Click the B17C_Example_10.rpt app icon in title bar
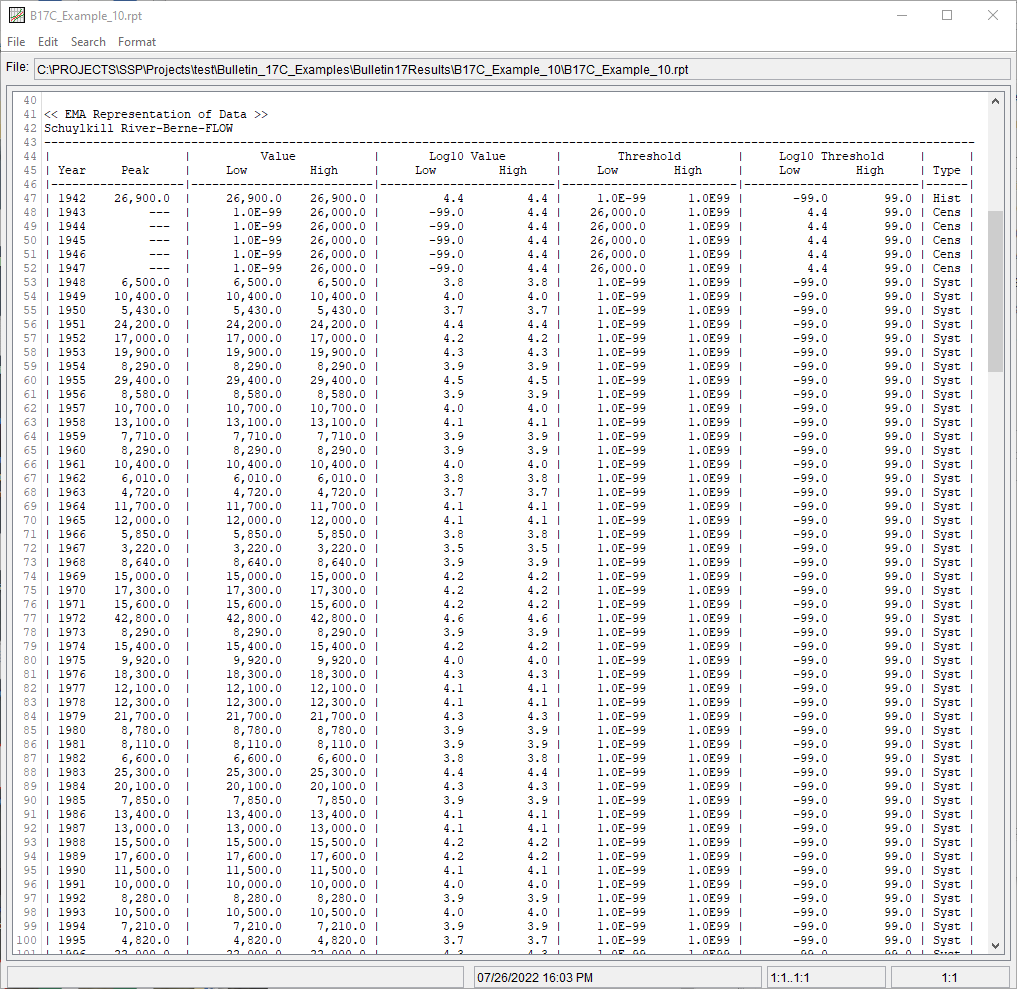 coord(16,15)
